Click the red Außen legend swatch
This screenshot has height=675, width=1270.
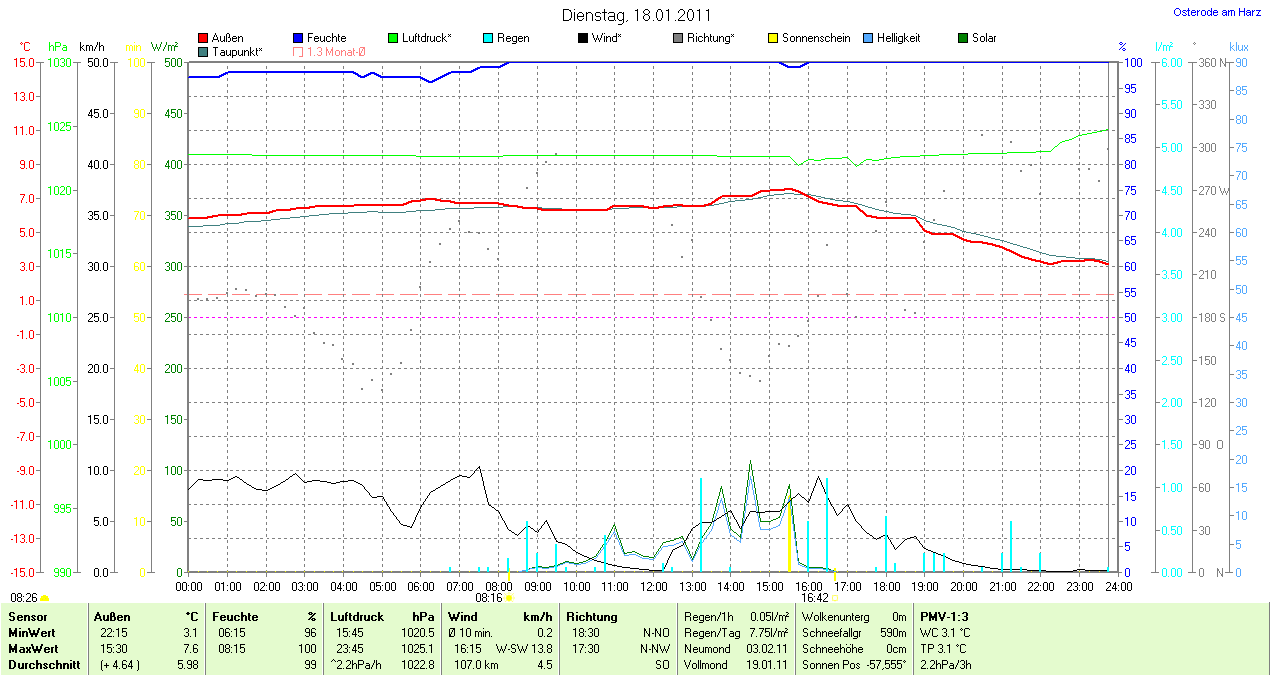204,38
